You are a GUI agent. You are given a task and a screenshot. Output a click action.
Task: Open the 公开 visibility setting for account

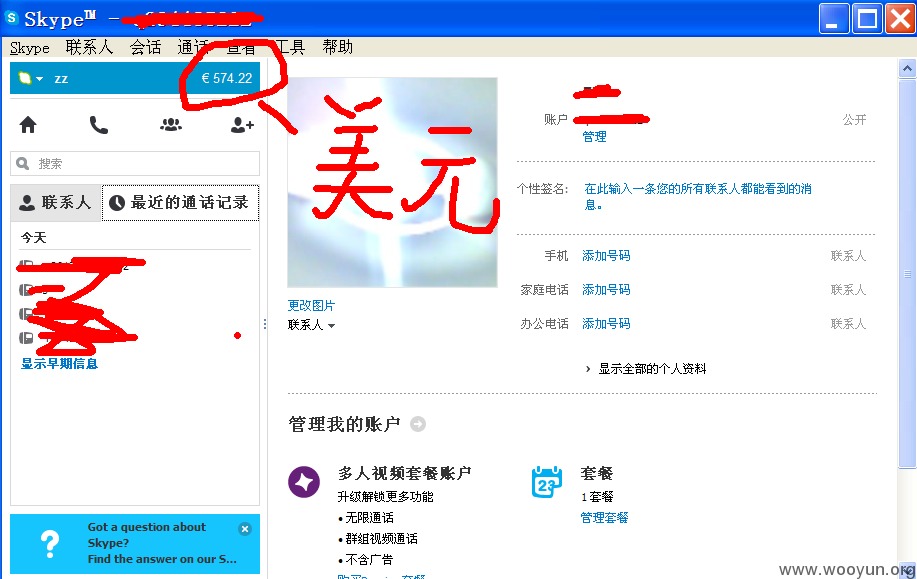pyautogui.click(x=854, y=120)
